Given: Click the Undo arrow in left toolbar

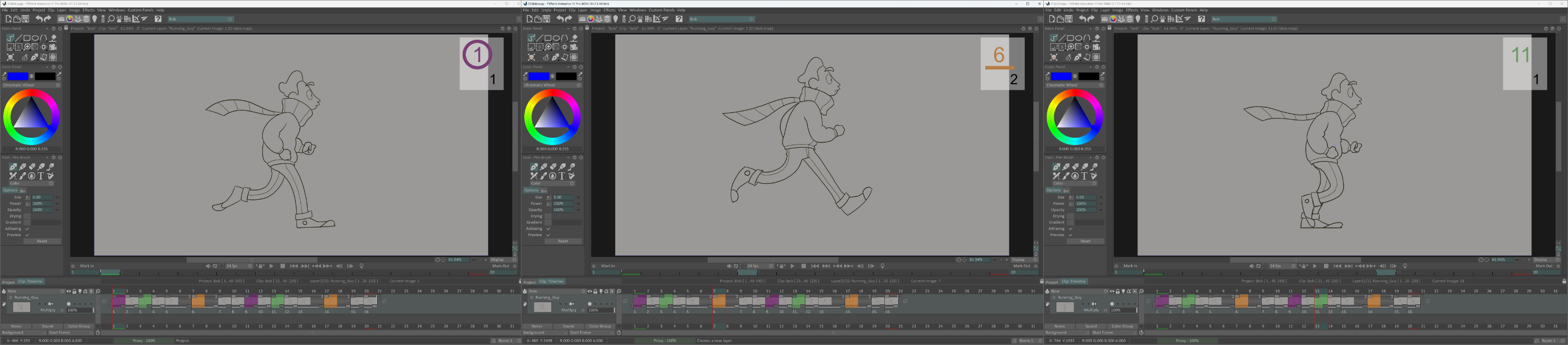Looking at the screenshot, I should [39, 19].
